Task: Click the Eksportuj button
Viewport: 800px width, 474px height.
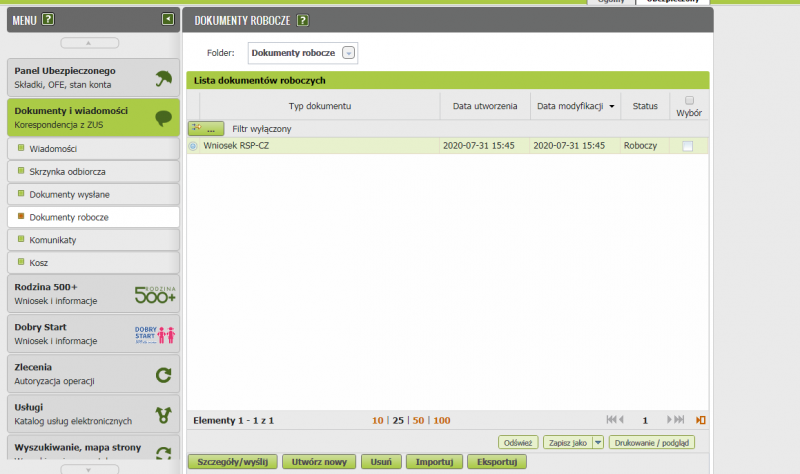Action: pos(496,462)
